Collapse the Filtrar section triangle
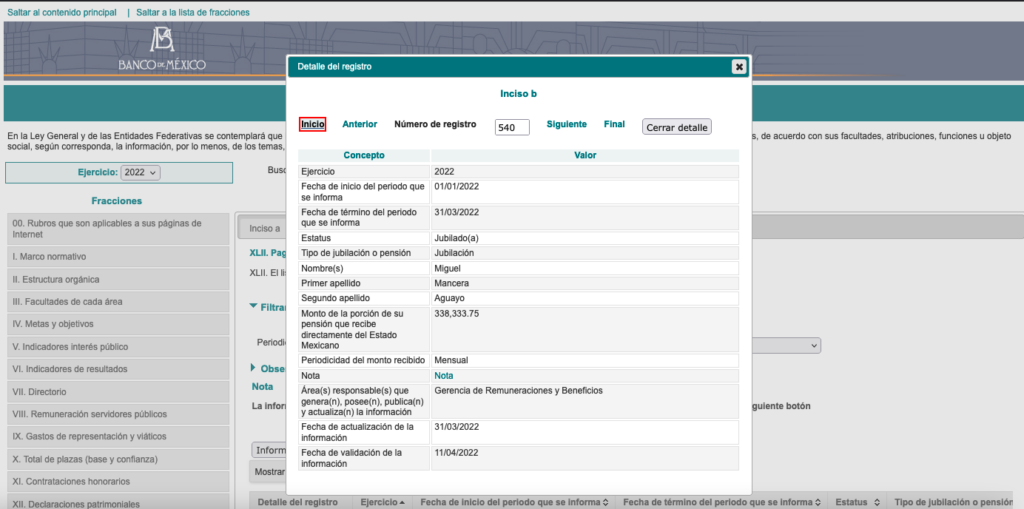 (253, 306)
